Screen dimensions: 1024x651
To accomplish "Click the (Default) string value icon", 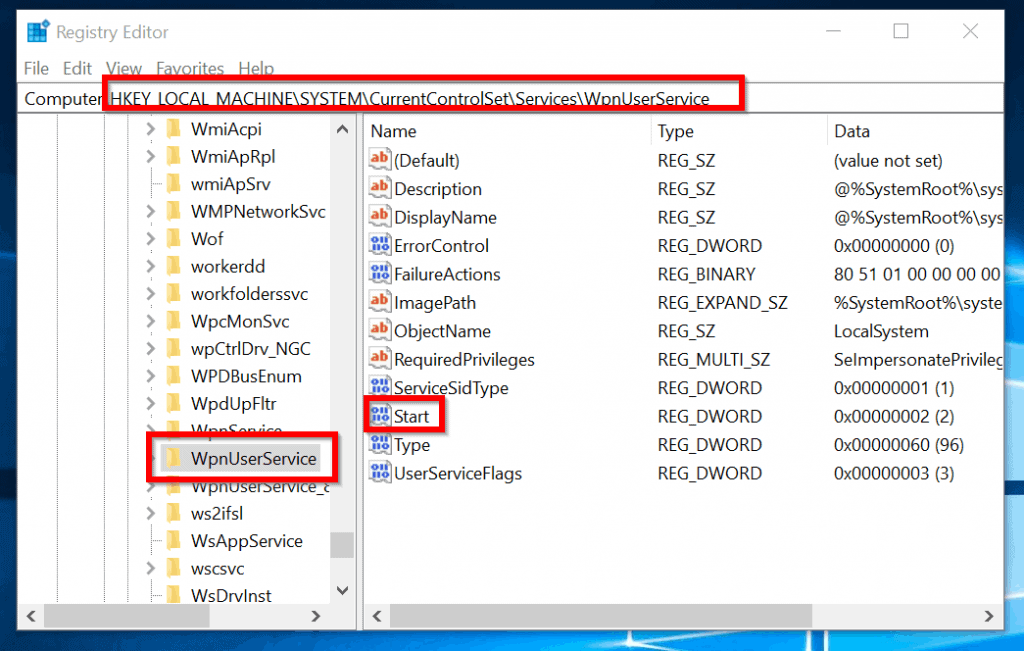I will click(x=379, y=159).
